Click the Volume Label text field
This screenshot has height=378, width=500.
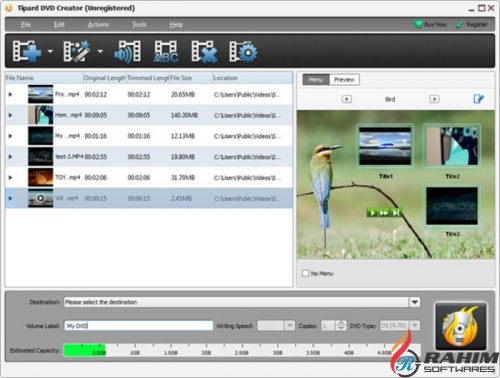pyautogui.click(x=138, y=325)
